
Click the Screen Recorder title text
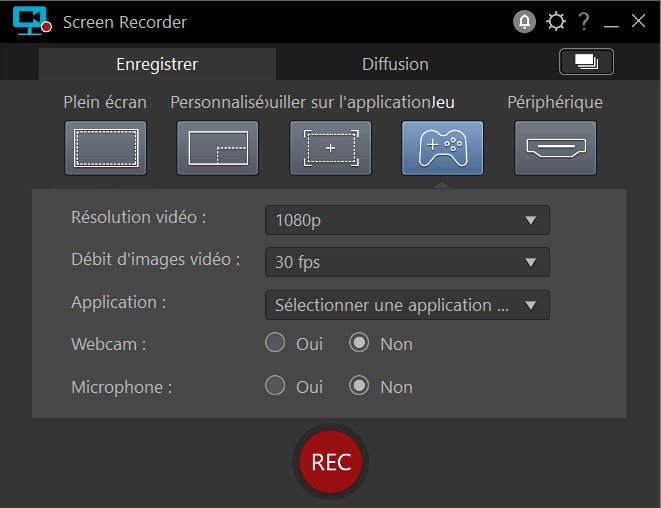coord(125,22)
